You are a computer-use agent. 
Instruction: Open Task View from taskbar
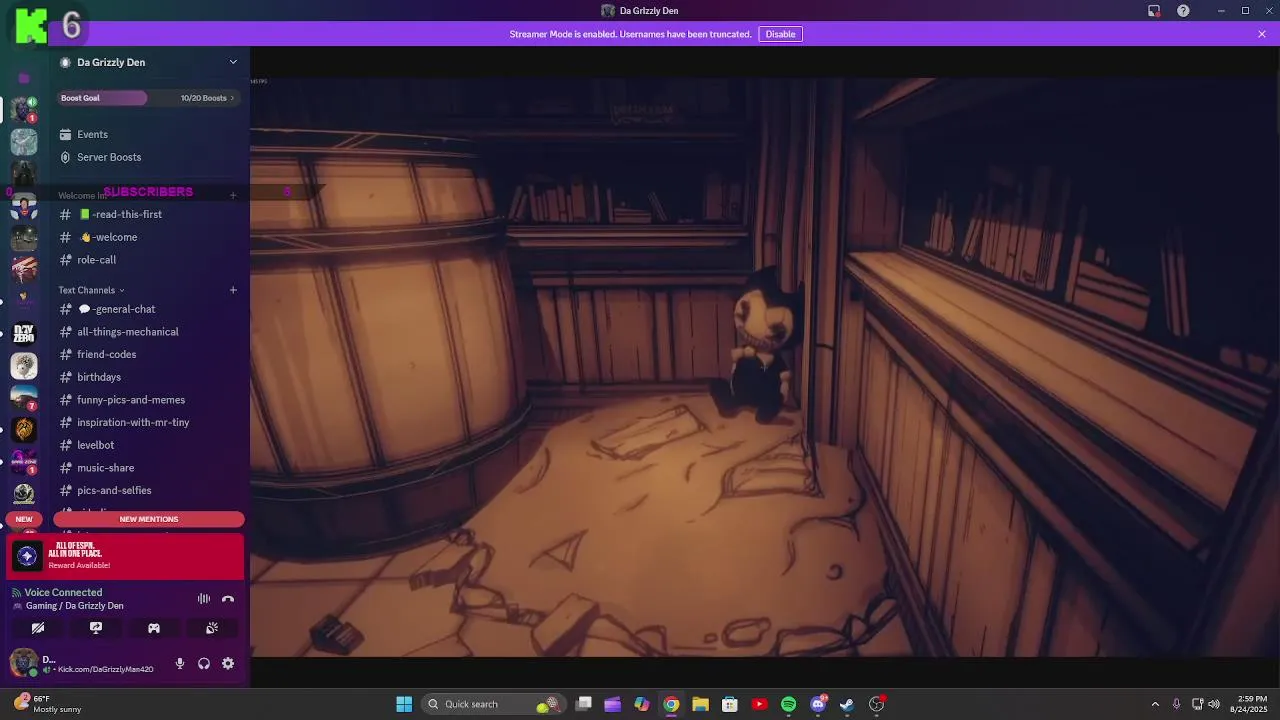point(584,704)
